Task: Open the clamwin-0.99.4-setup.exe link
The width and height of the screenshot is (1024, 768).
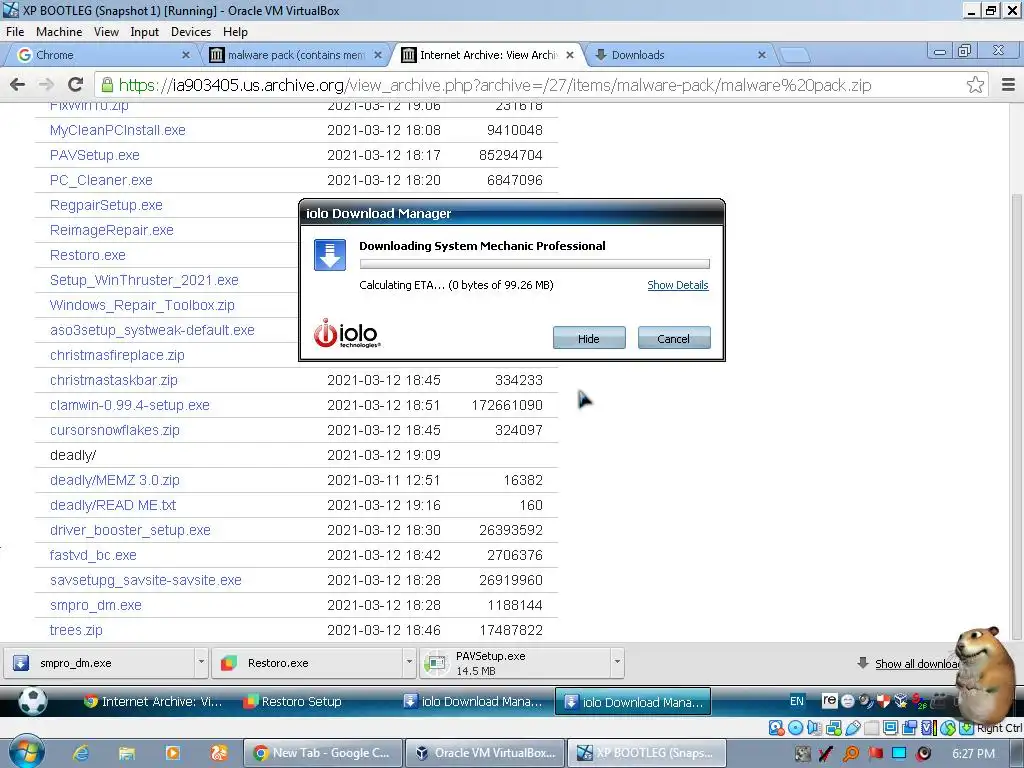Action: 129,405
